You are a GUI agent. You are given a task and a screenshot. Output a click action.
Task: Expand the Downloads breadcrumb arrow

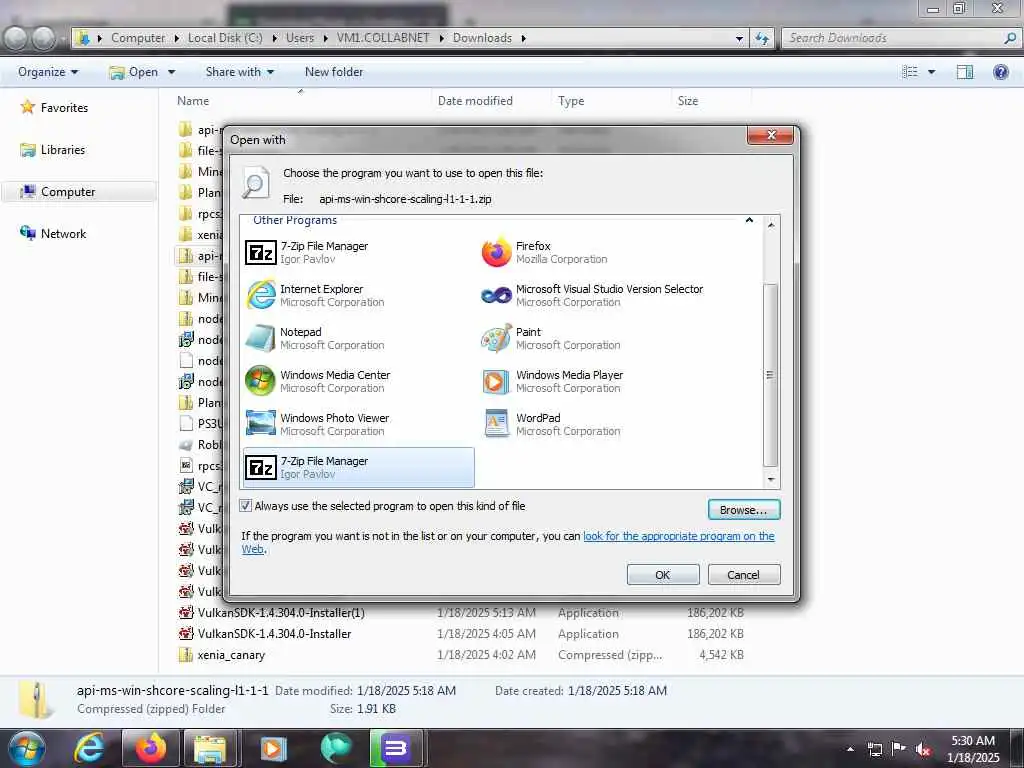click(x=524, y=39)
